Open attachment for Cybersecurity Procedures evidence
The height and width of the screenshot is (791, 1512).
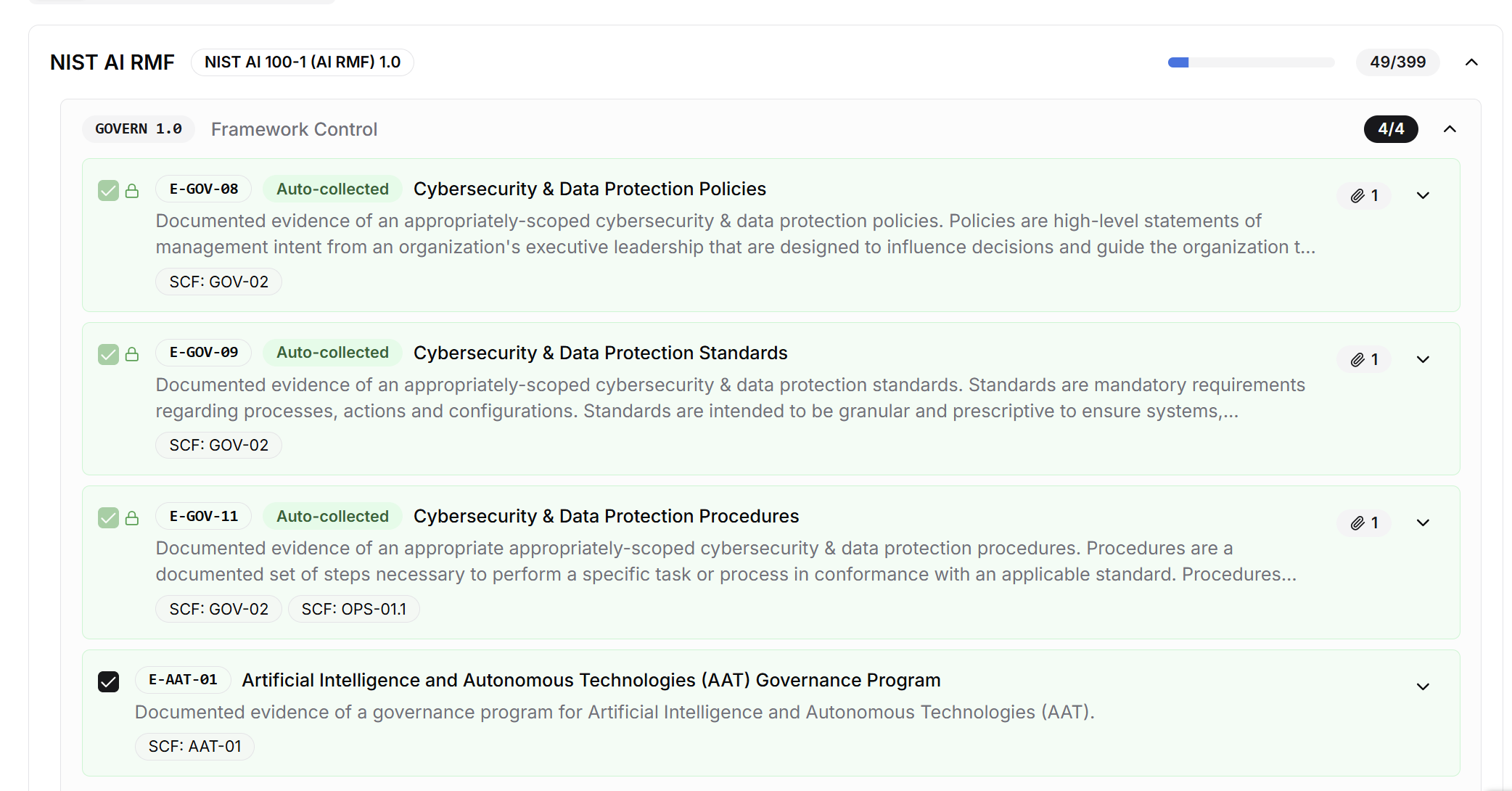(1364, 523)
